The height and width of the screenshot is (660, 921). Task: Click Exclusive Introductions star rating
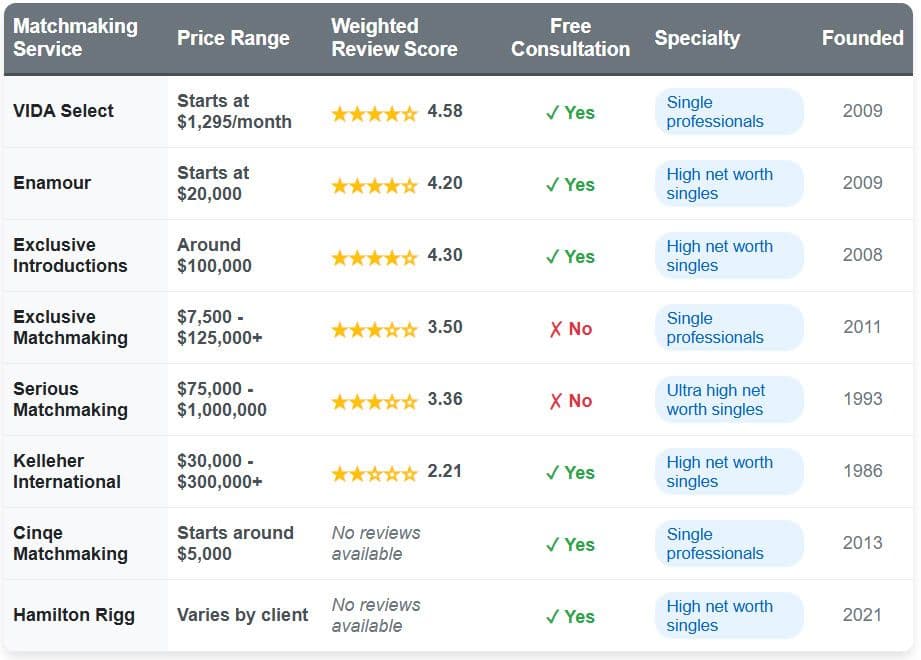point(374,257)
